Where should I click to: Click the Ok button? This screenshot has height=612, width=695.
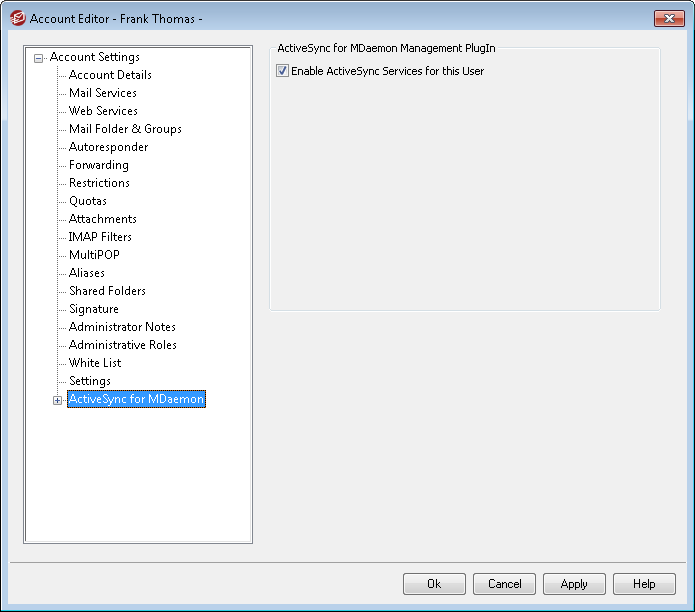tap(434, 584)
